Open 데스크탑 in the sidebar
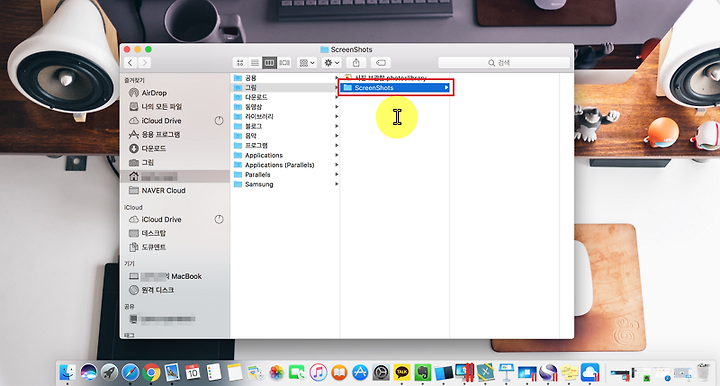Viewport: 720px width, 386px height. 153,233
